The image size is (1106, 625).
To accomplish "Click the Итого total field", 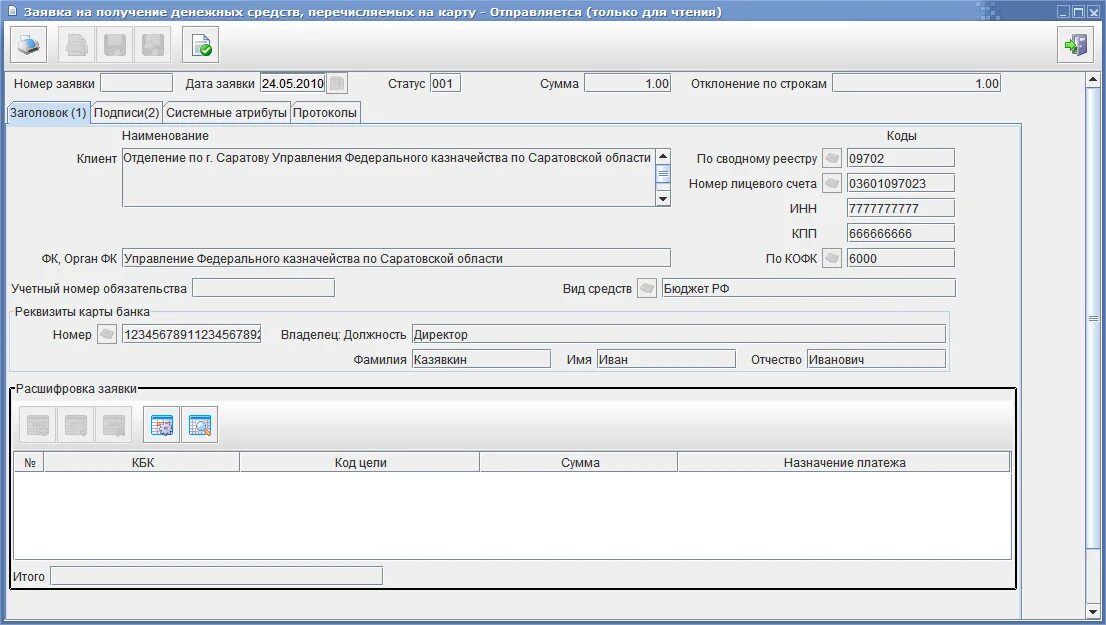I will click(x=217, y=576).
